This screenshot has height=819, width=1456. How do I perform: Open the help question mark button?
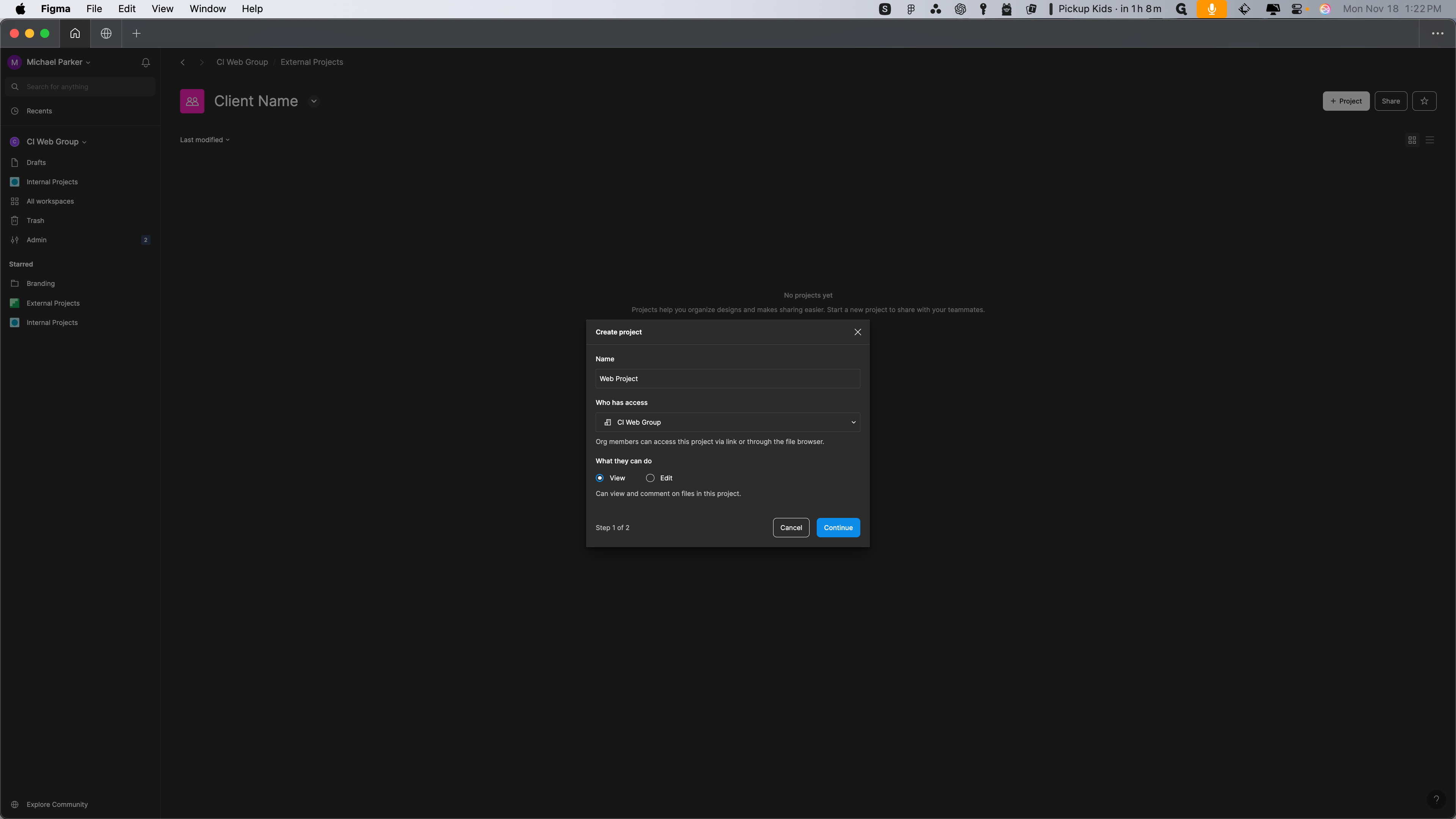pyautogui.click(x=1436, y=799)
